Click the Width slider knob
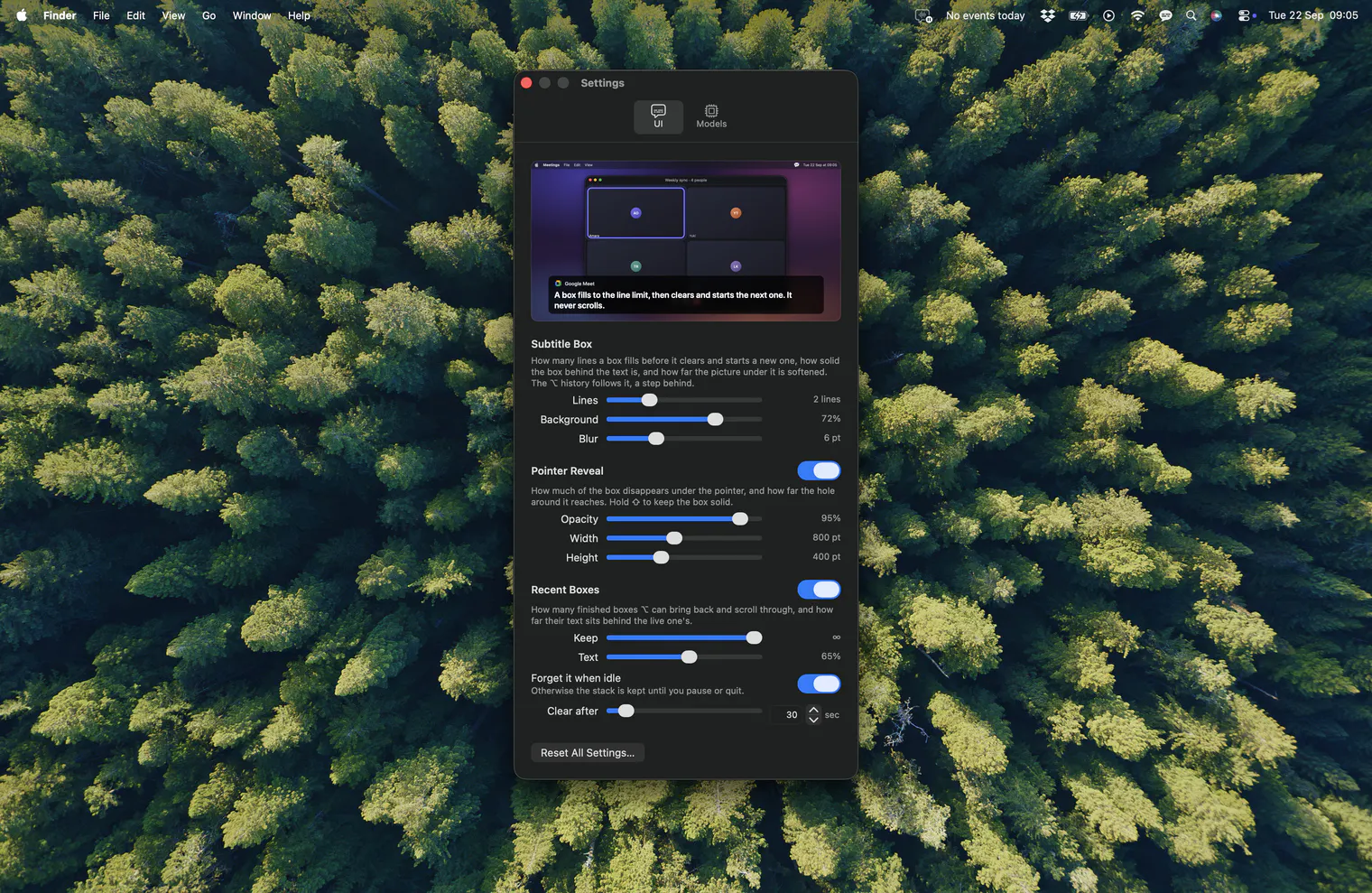1372x893 pixels. tap(674, 538)
